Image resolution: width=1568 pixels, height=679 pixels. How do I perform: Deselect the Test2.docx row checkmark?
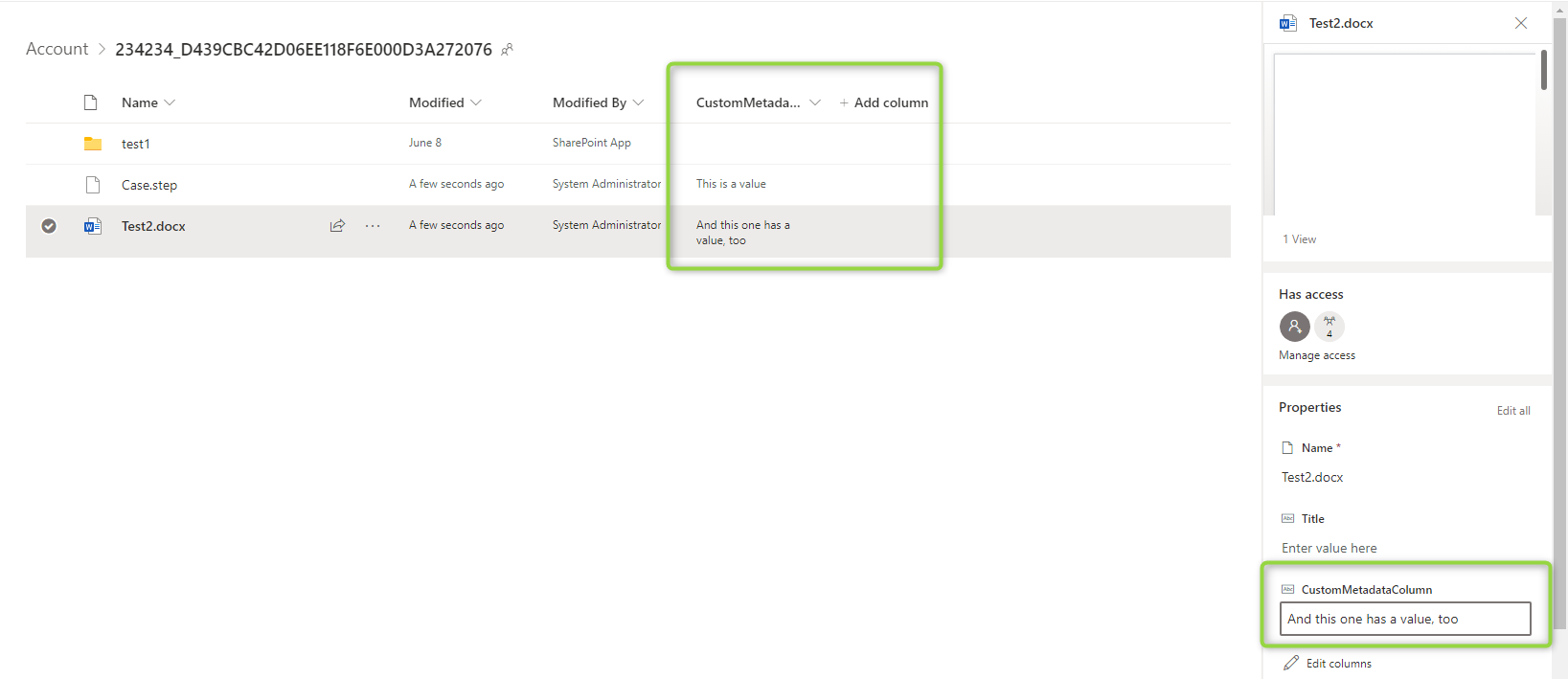pos(49,226)
